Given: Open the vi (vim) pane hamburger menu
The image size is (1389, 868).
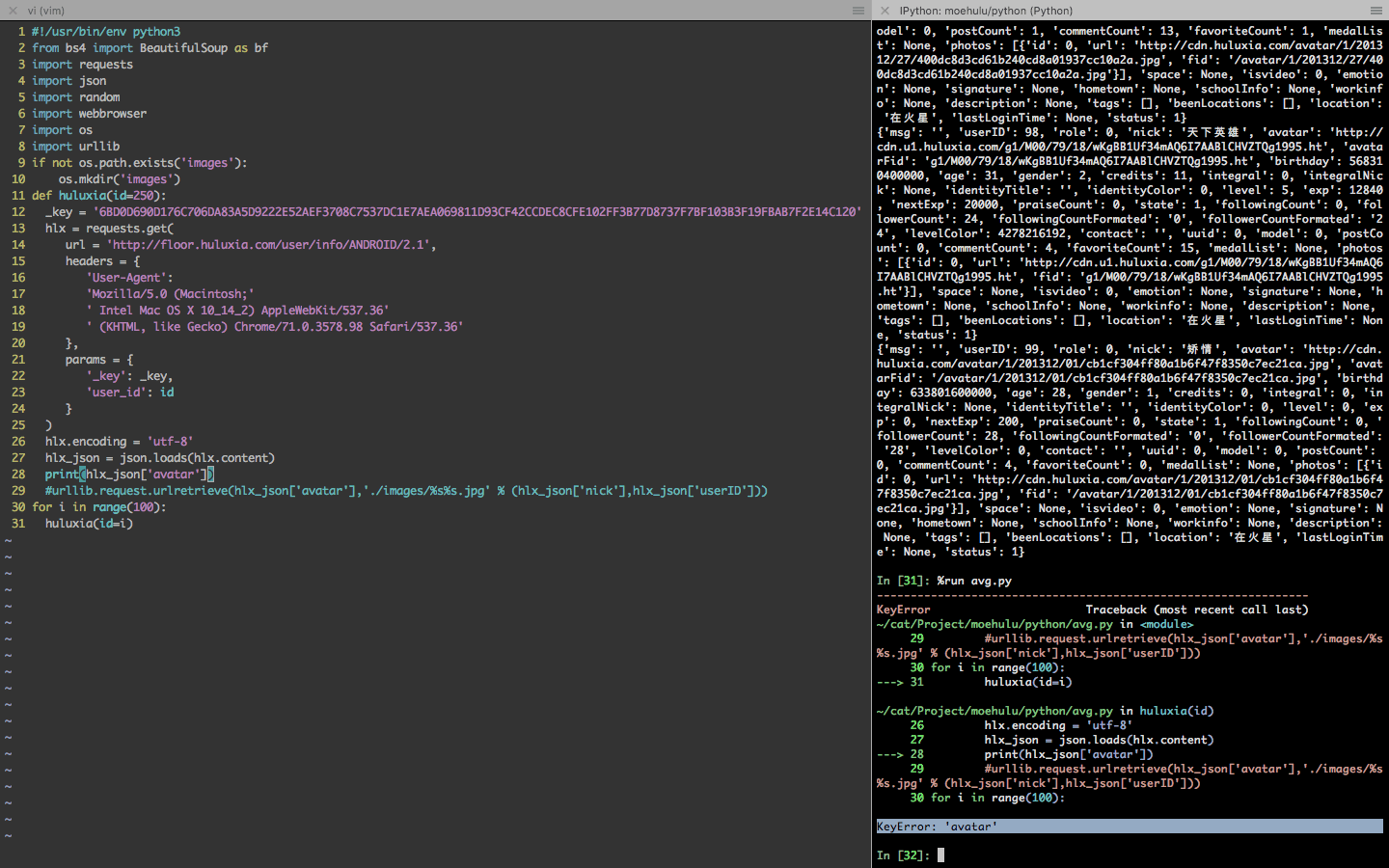Looking at the screenshot, I should [x=858, y=11].
